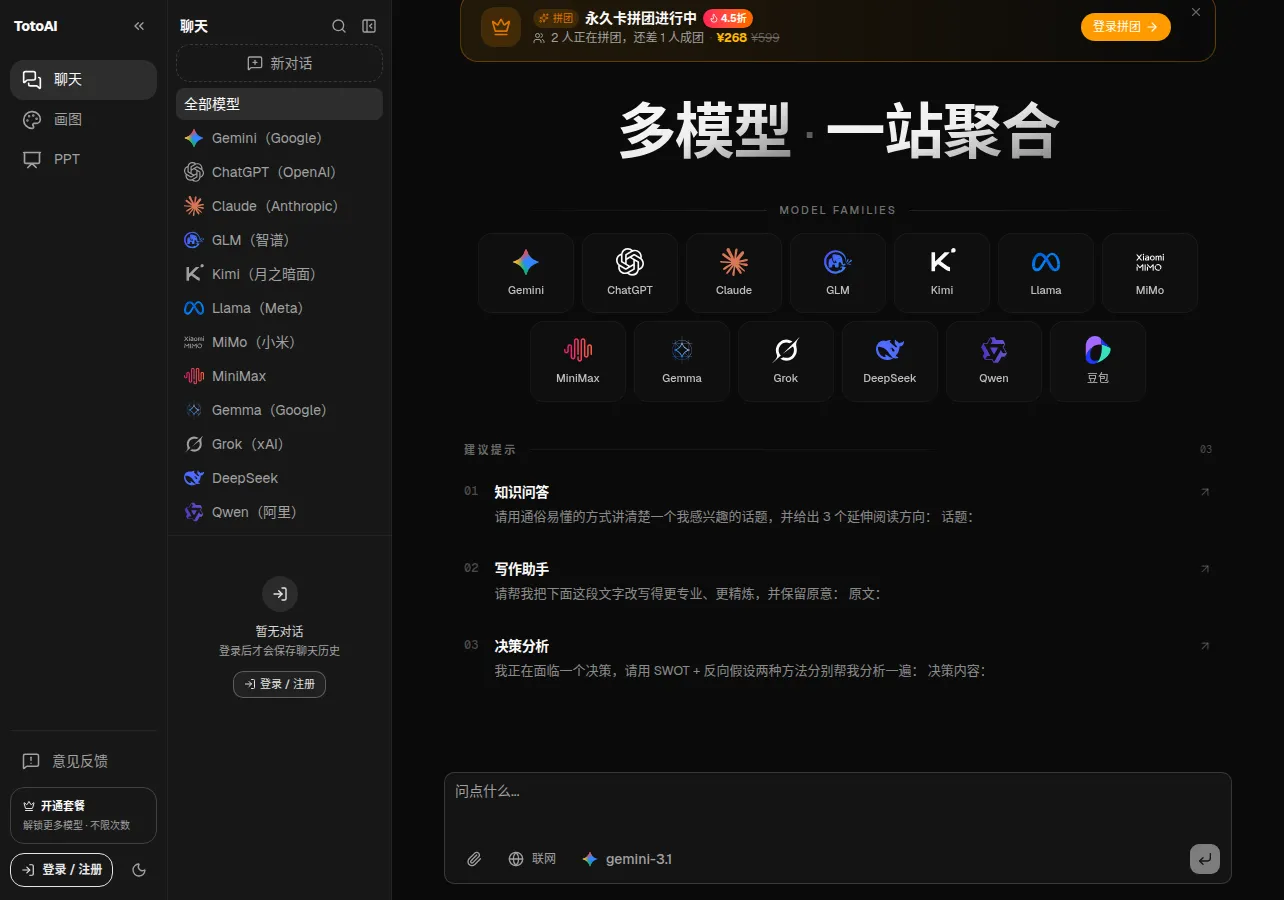Open the 开通套餐 plan card
1284x900 pixels.
[x=83, y=815]
